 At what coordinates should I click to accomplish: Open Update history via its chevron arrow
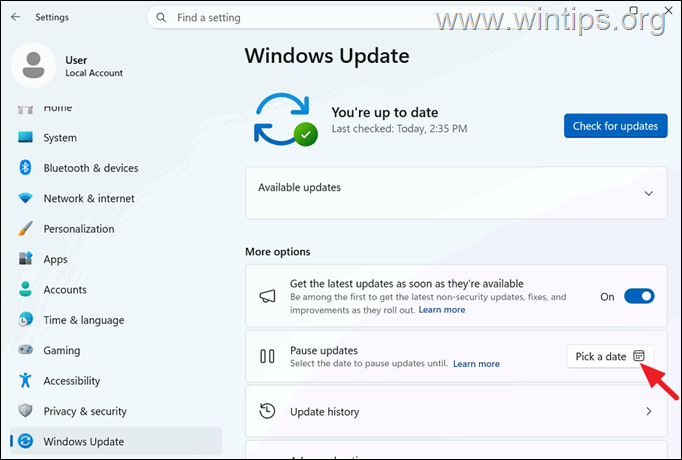tap(649, 411)
